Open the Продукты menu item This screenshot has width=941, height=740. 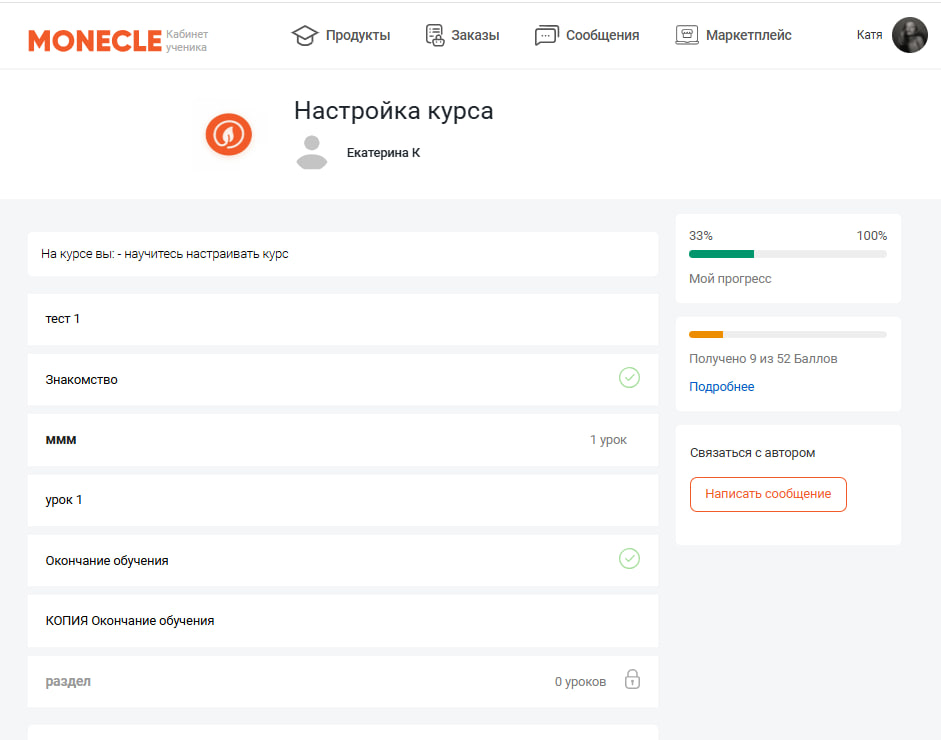point(357,36)
